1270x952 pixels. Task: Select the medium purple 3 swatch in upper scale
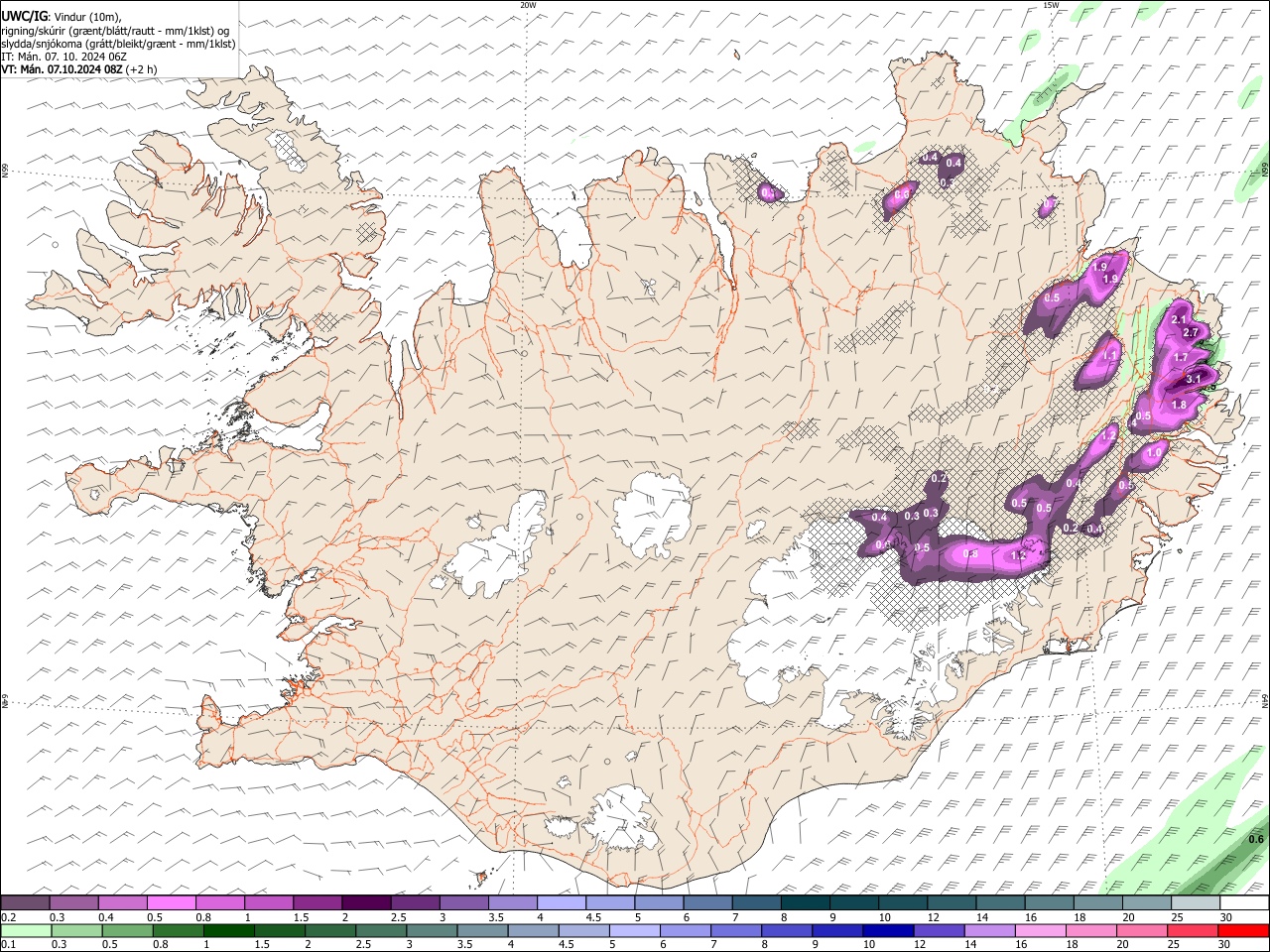point(463,903)
